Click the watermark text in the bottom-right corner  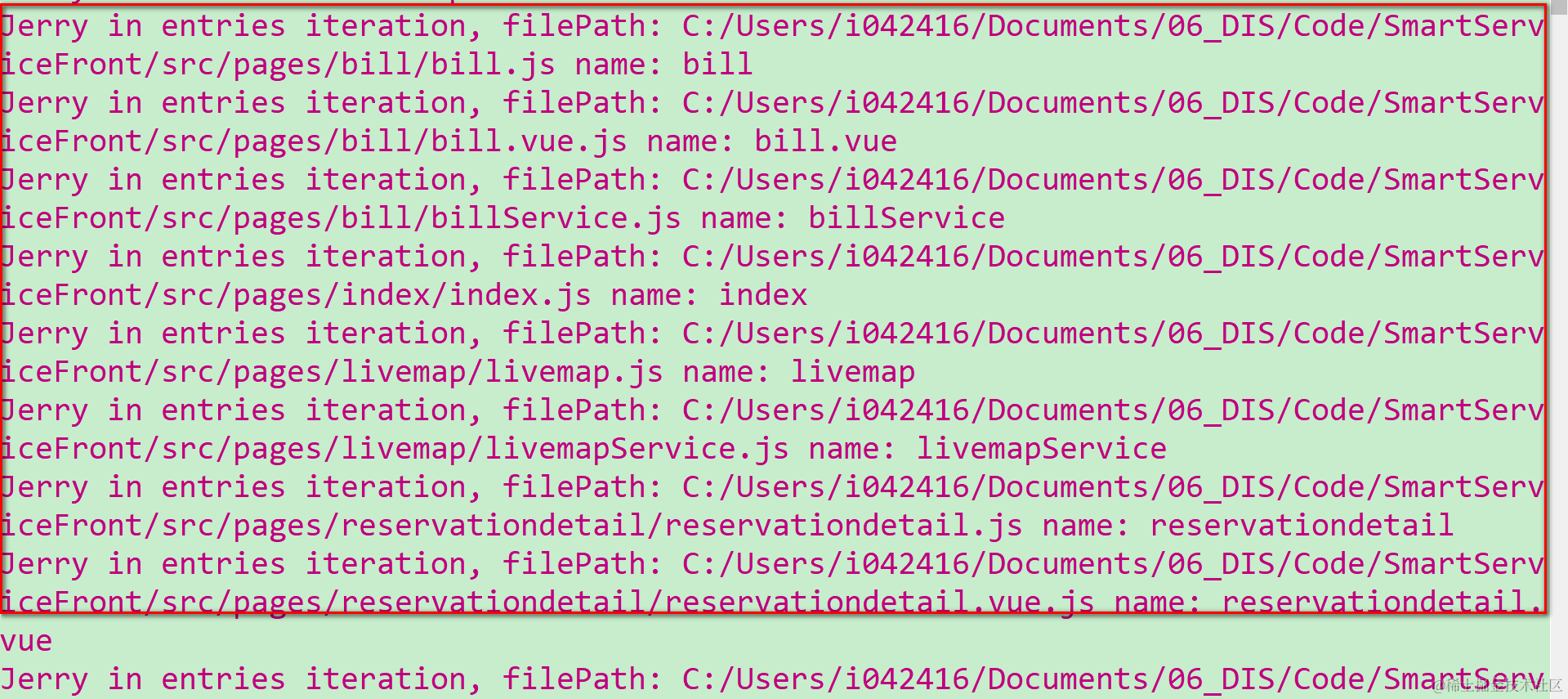(1498, 685)
